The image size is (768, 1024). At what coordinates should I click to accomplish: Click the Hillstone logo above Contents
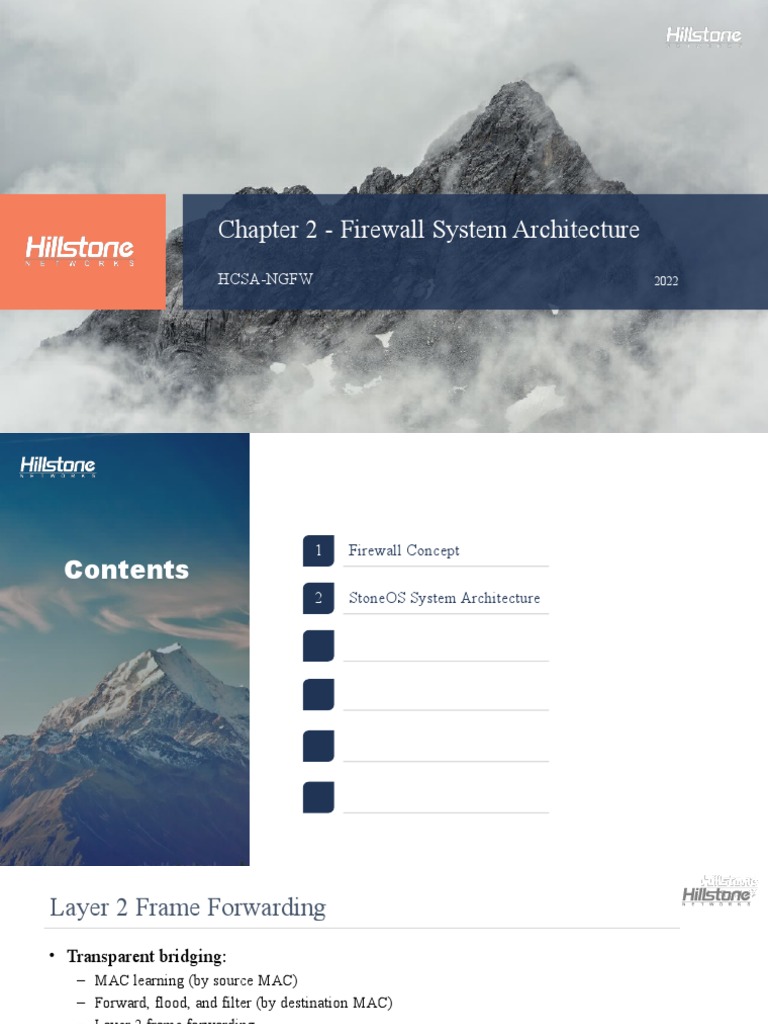[58, 466]
